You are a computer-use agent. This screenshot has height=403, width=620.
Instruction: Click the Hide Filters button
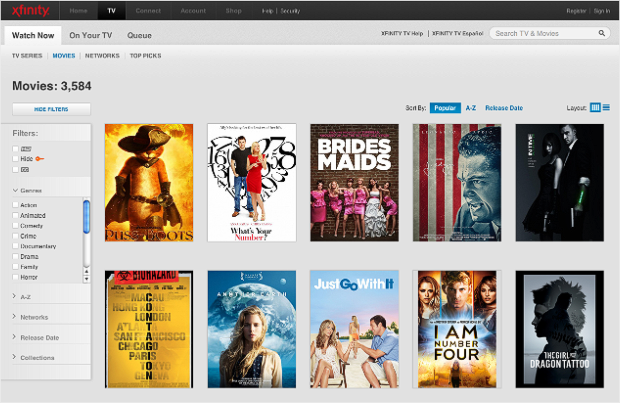51,109
